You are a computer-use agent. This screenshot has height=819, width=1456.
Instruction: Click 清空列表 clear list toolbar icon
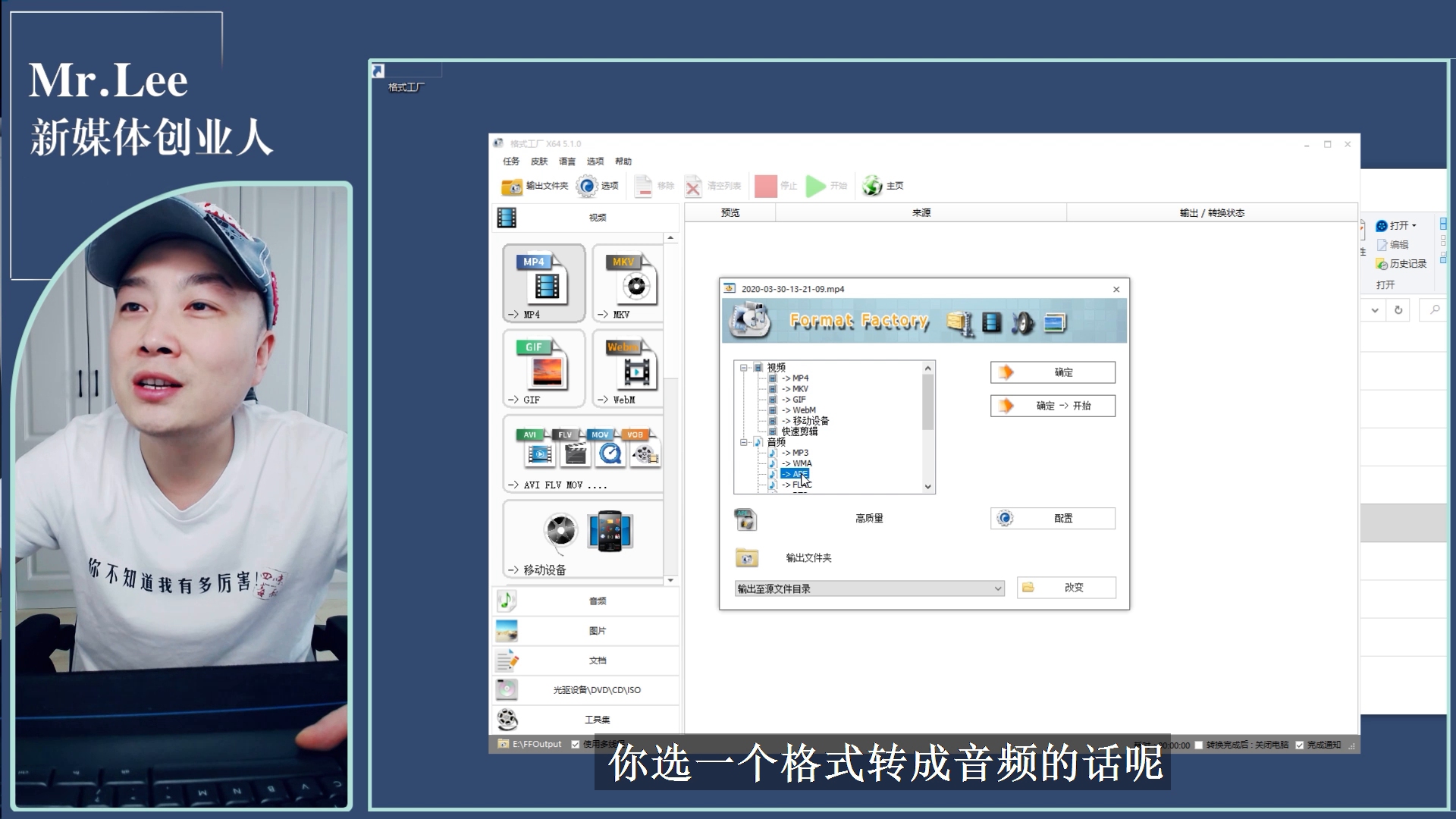click(x=693, y=186)
